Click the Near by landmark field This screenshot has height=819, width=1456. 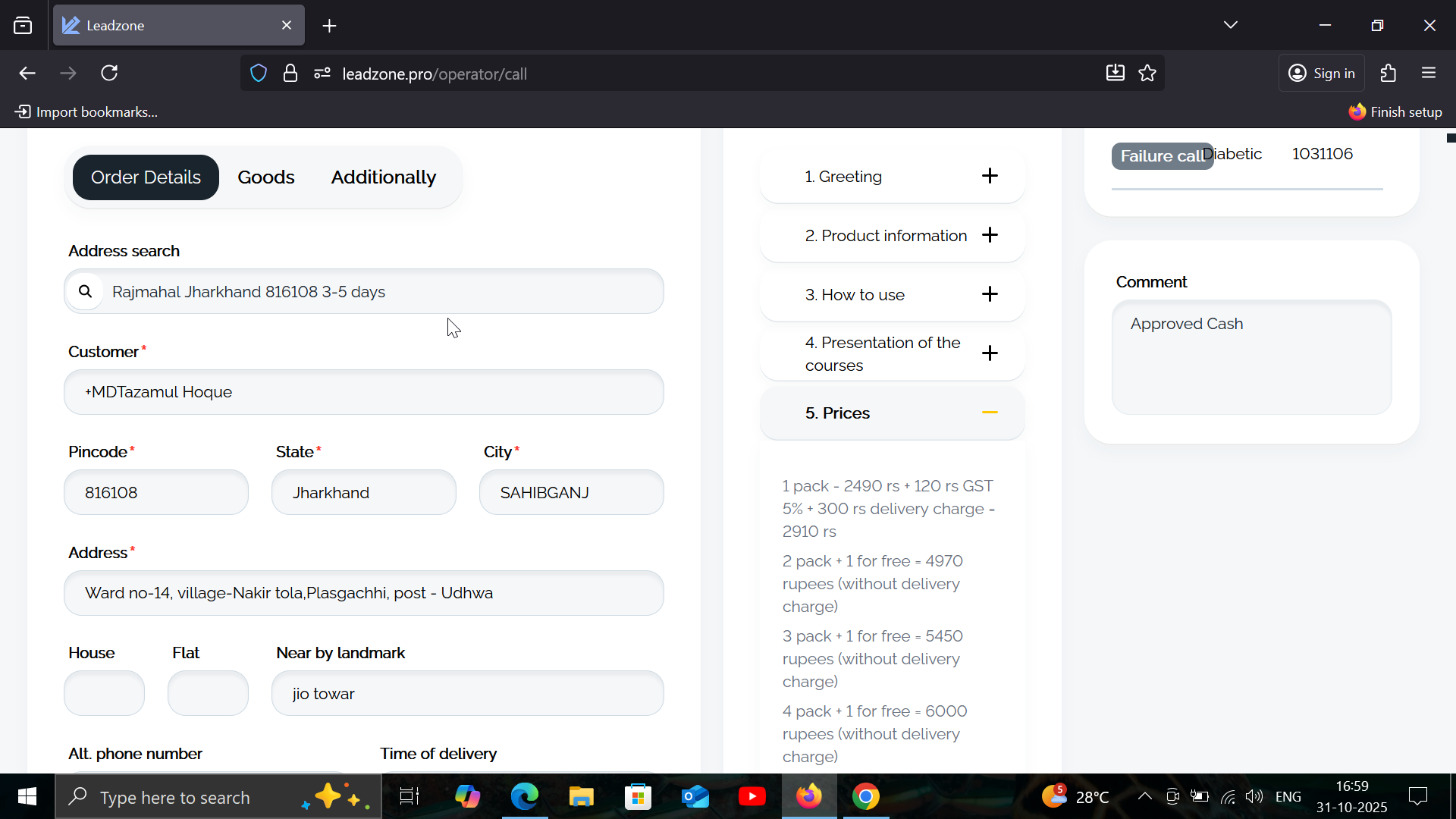click(467, 694)
